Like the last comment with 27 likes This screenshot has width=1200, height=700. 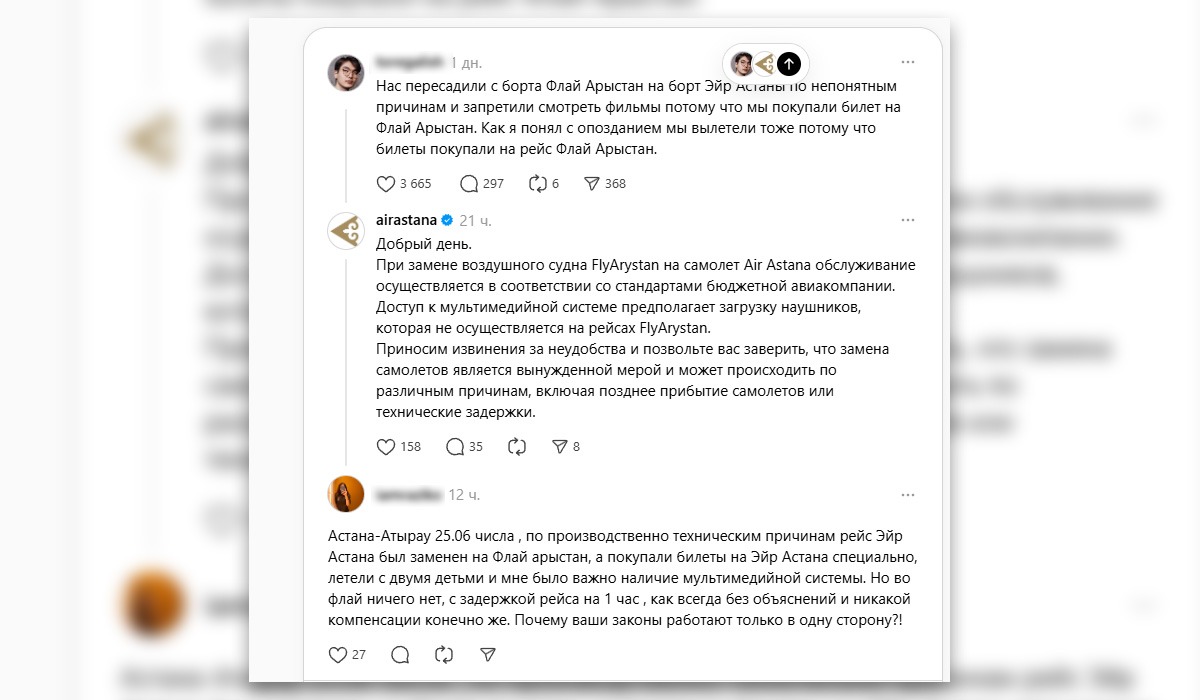point(347,655)
